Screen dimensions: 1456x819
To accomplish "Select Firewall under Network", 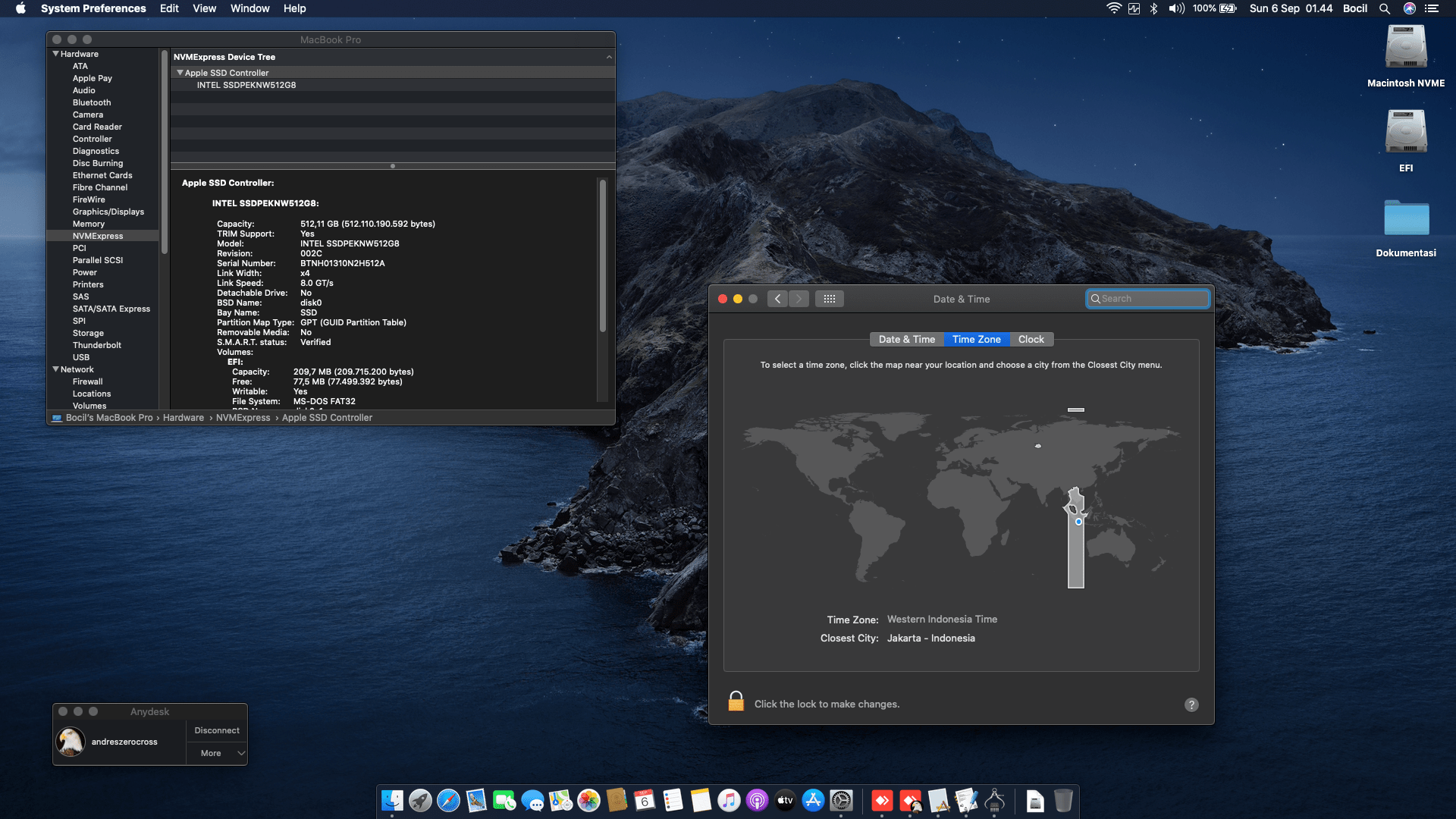I will point(88,381).
